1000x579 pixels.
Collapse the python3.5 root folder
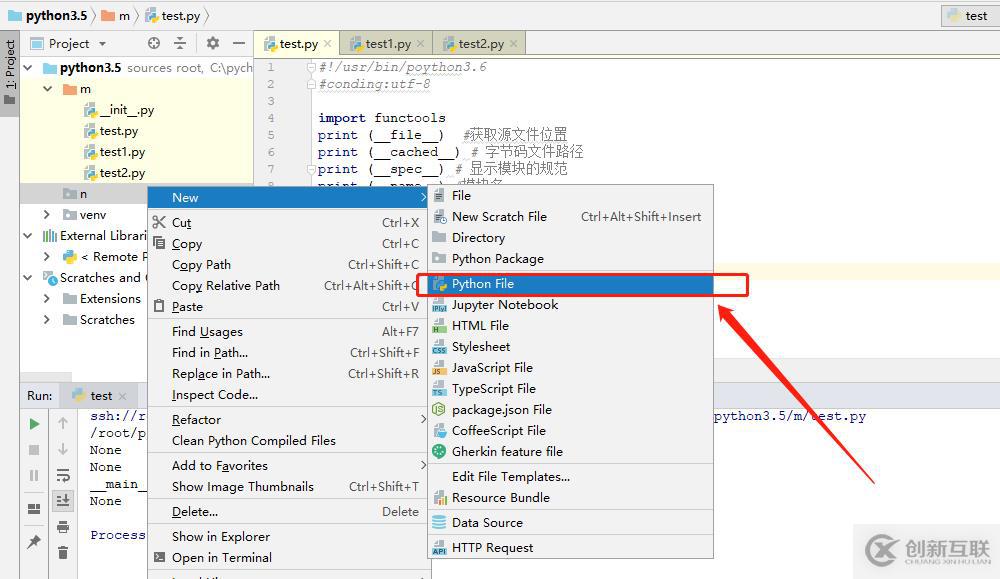[27, 68]
